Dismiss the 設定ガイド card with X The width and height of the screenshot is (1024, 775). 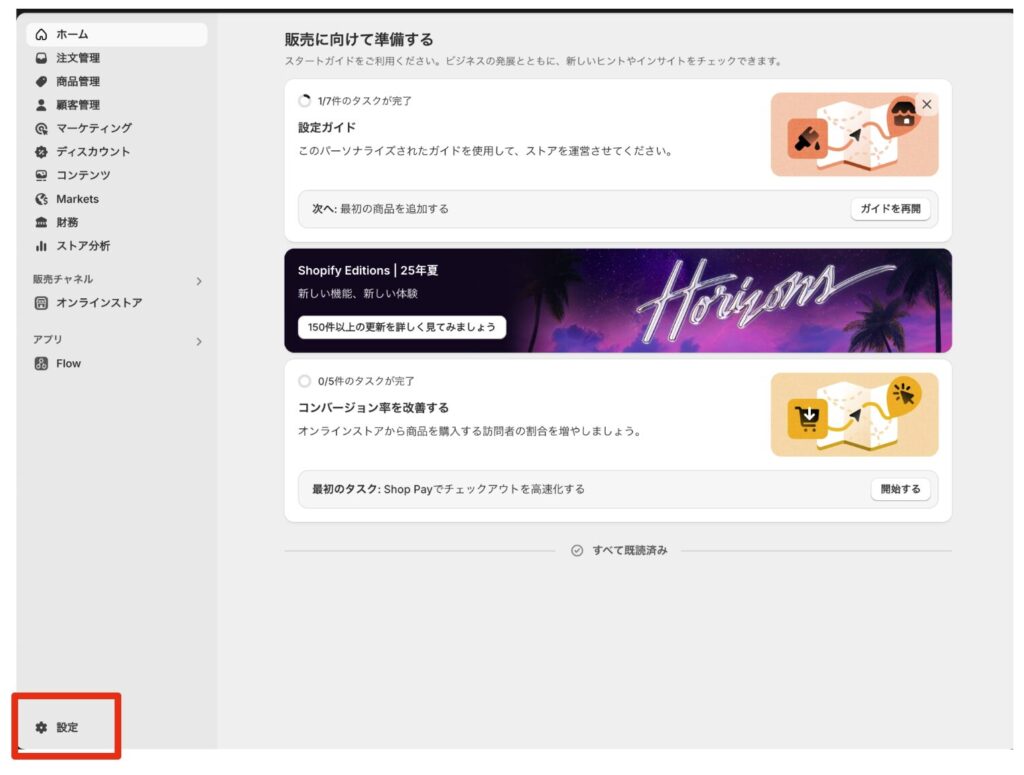(x=926, y=104)
